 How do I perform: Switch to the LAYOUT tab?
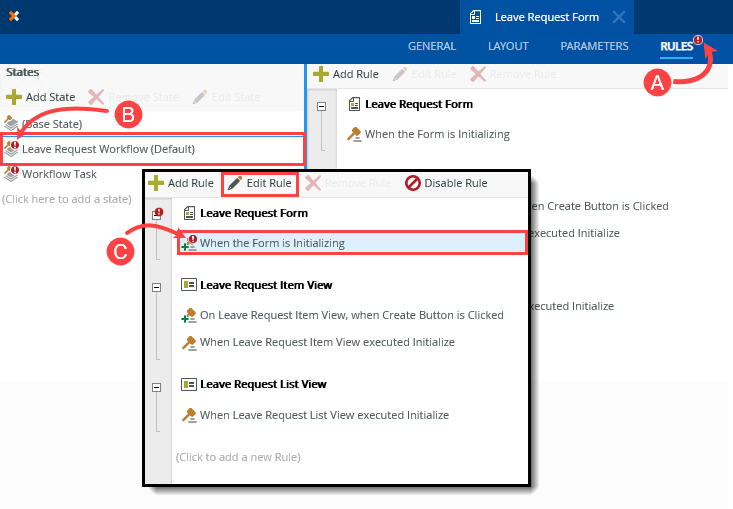pos(508,46)
